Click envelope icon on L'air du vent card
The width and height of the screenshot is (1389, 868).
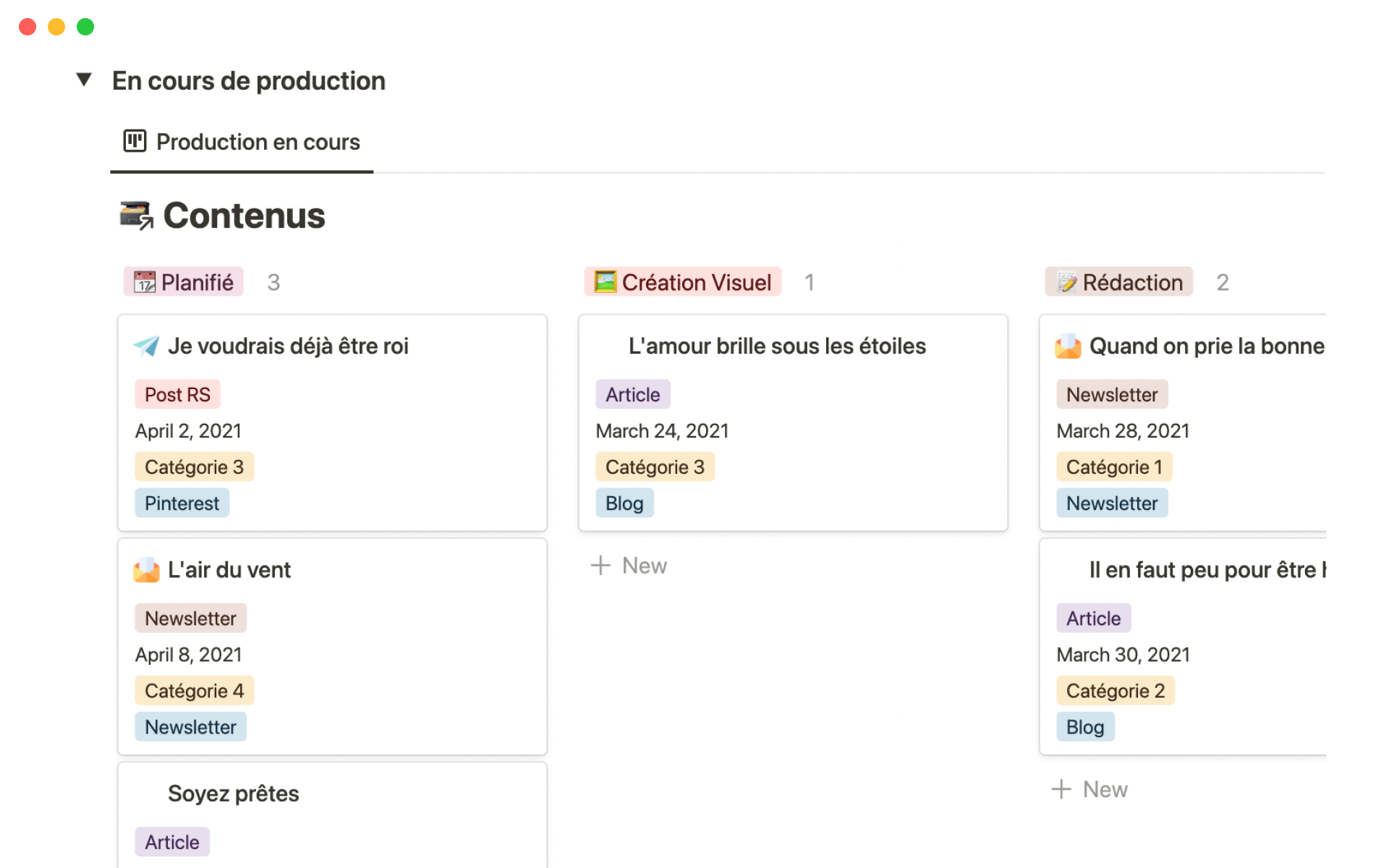147,570
